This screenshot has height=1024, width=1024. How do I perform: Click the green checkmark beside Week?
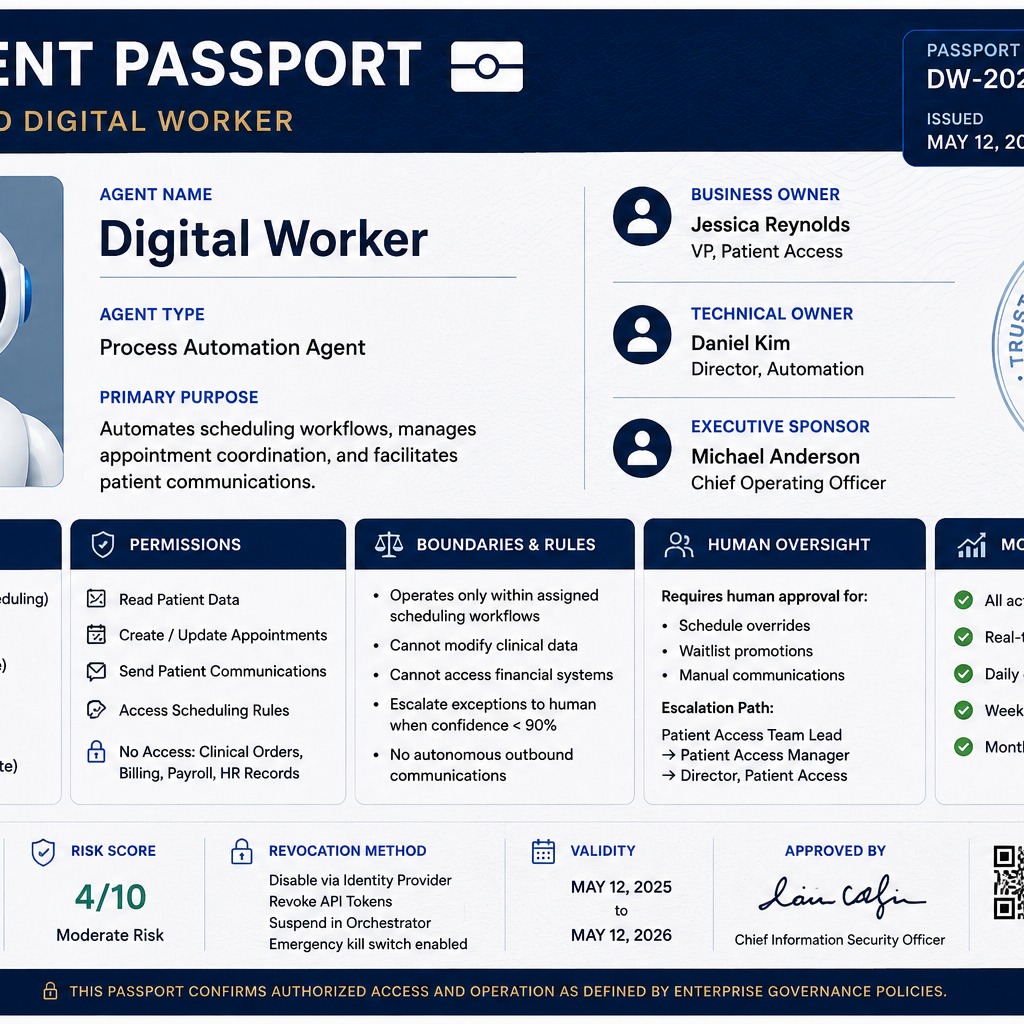tap(963, 710)
